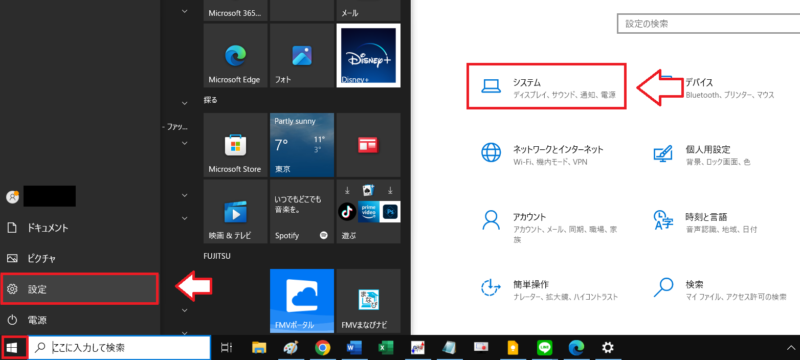Open Google Chrome from the taskbar

click(x=322, y=348)
